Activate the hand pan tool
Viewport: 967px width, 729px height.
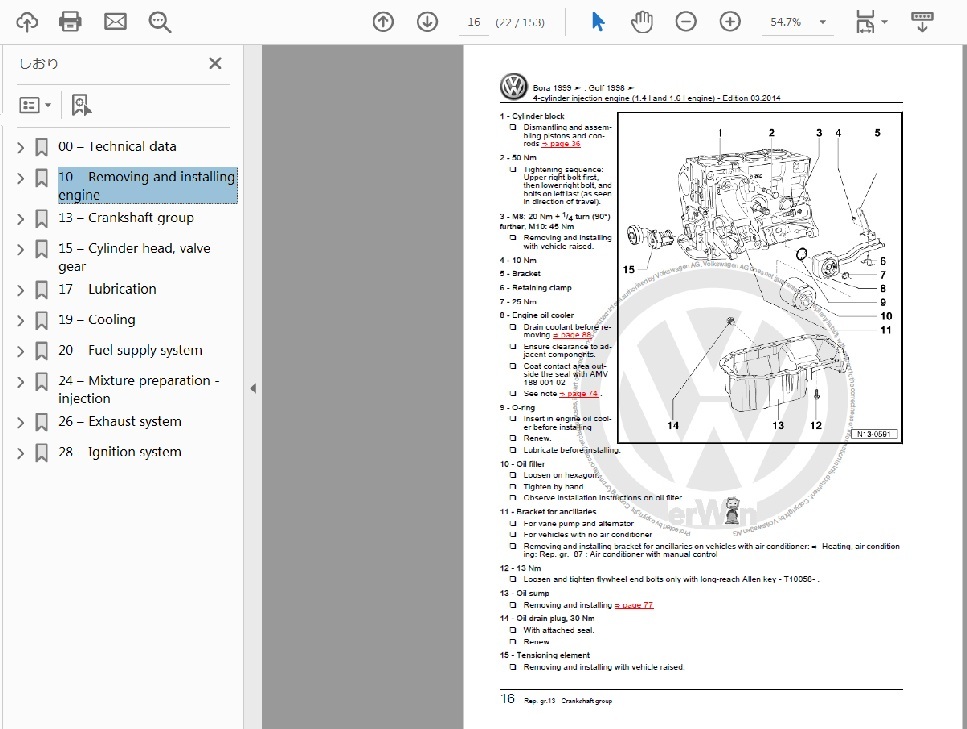click(x=641, y=22)
